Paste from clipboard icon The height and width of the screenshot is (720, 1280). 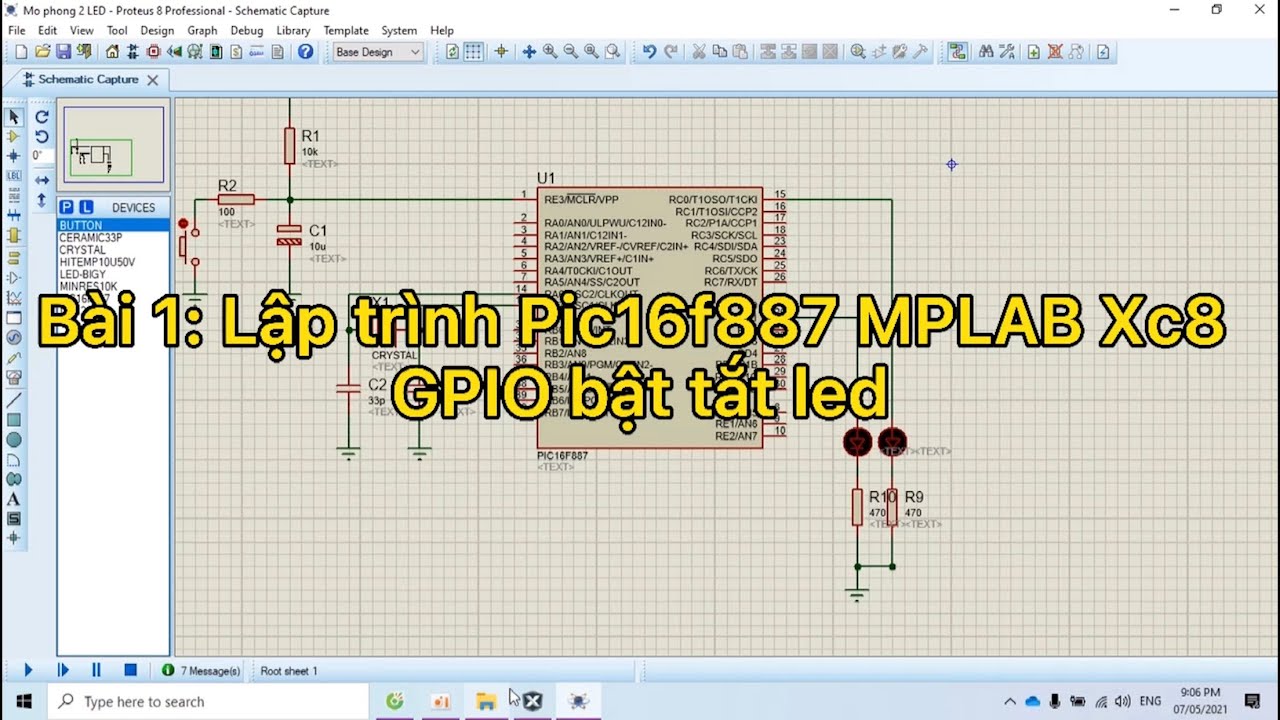(740, 52)
